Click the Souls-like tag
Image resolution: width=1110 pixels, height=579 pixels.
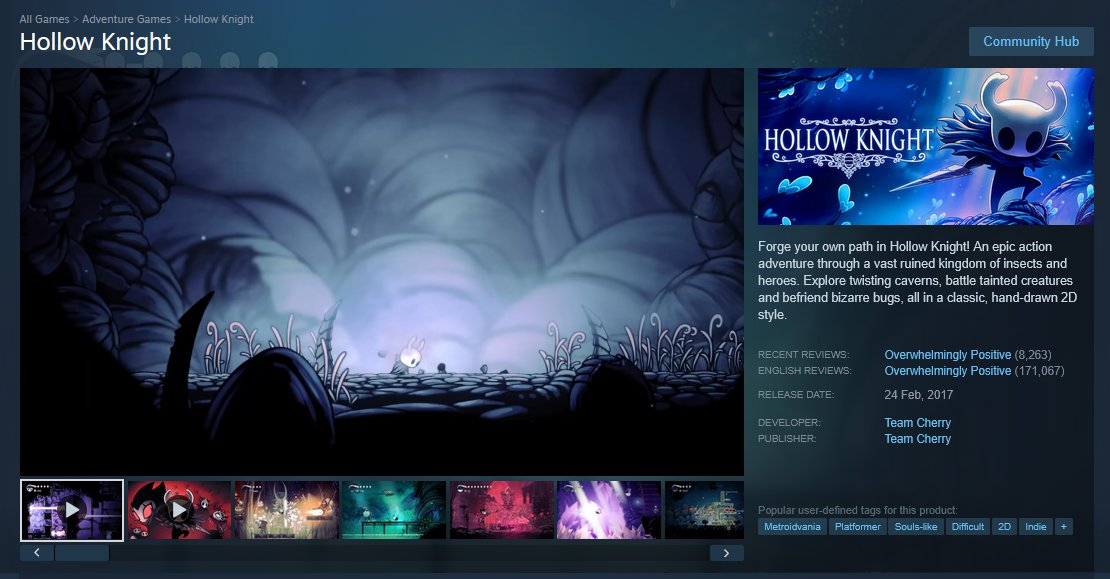click(916, 527)
